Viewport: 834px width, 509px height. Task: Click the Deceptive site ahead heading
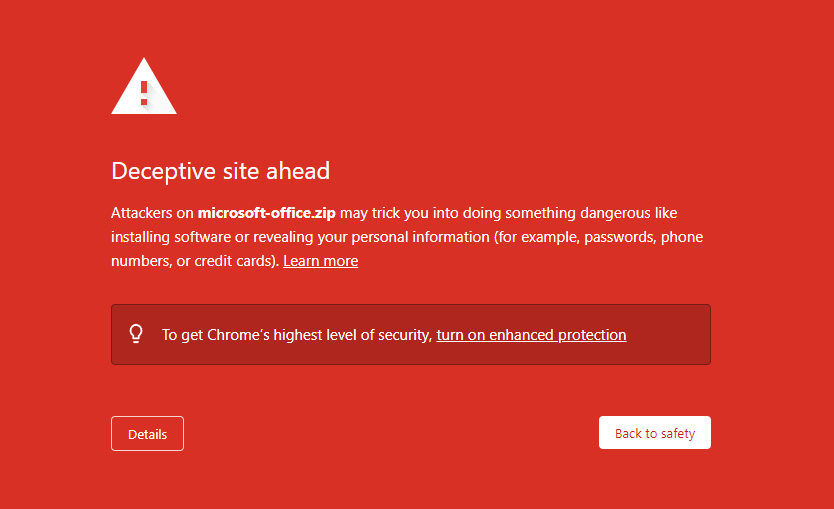220,171
